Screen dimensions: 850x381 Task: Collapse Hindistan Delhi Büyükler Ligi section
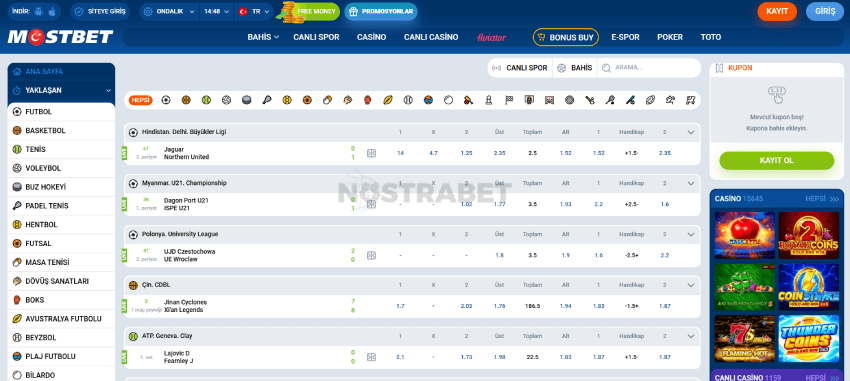[x=691, y=132]
